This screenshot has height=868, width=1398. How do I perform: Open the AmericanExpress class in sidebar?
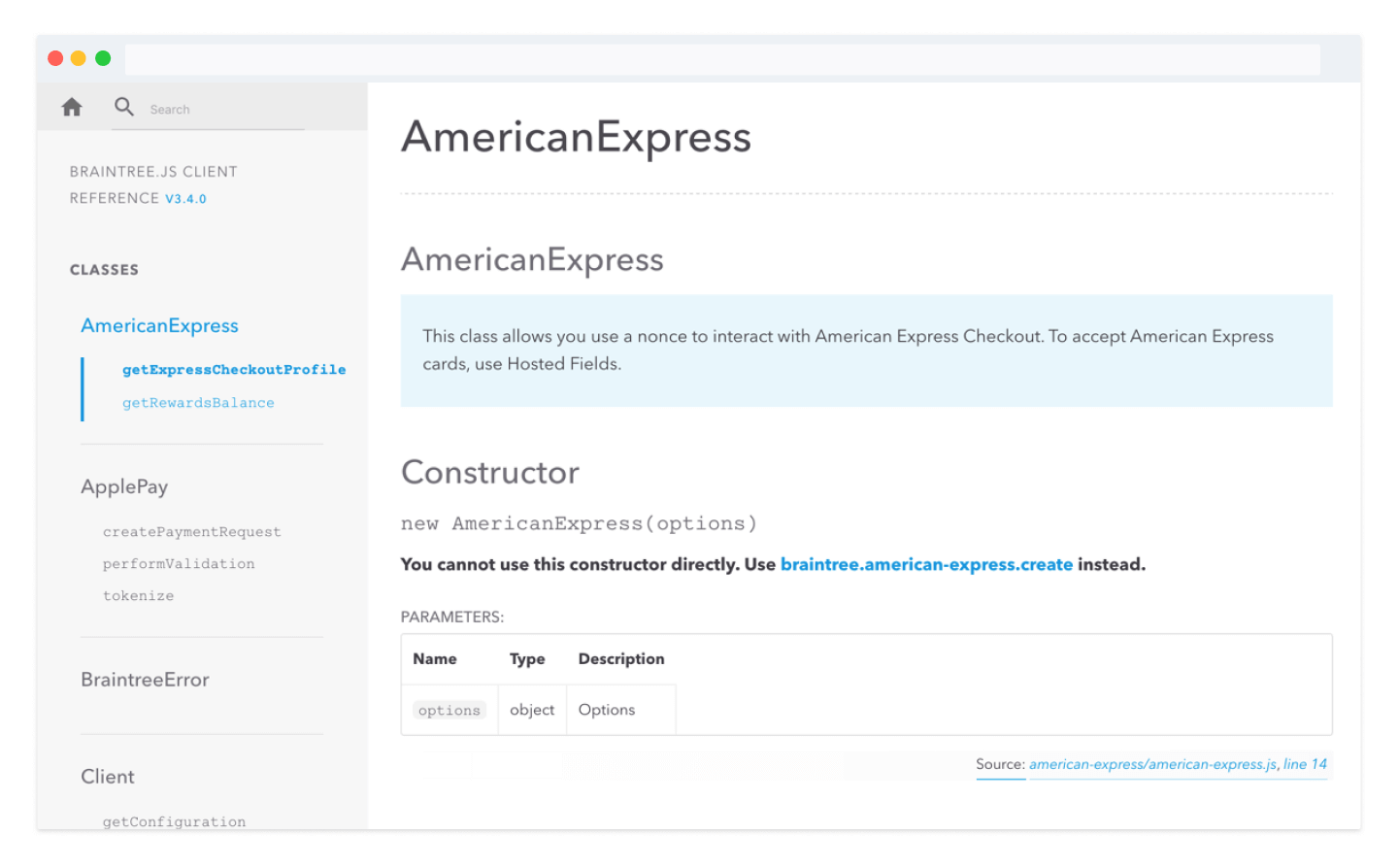(x=159, y=326)
